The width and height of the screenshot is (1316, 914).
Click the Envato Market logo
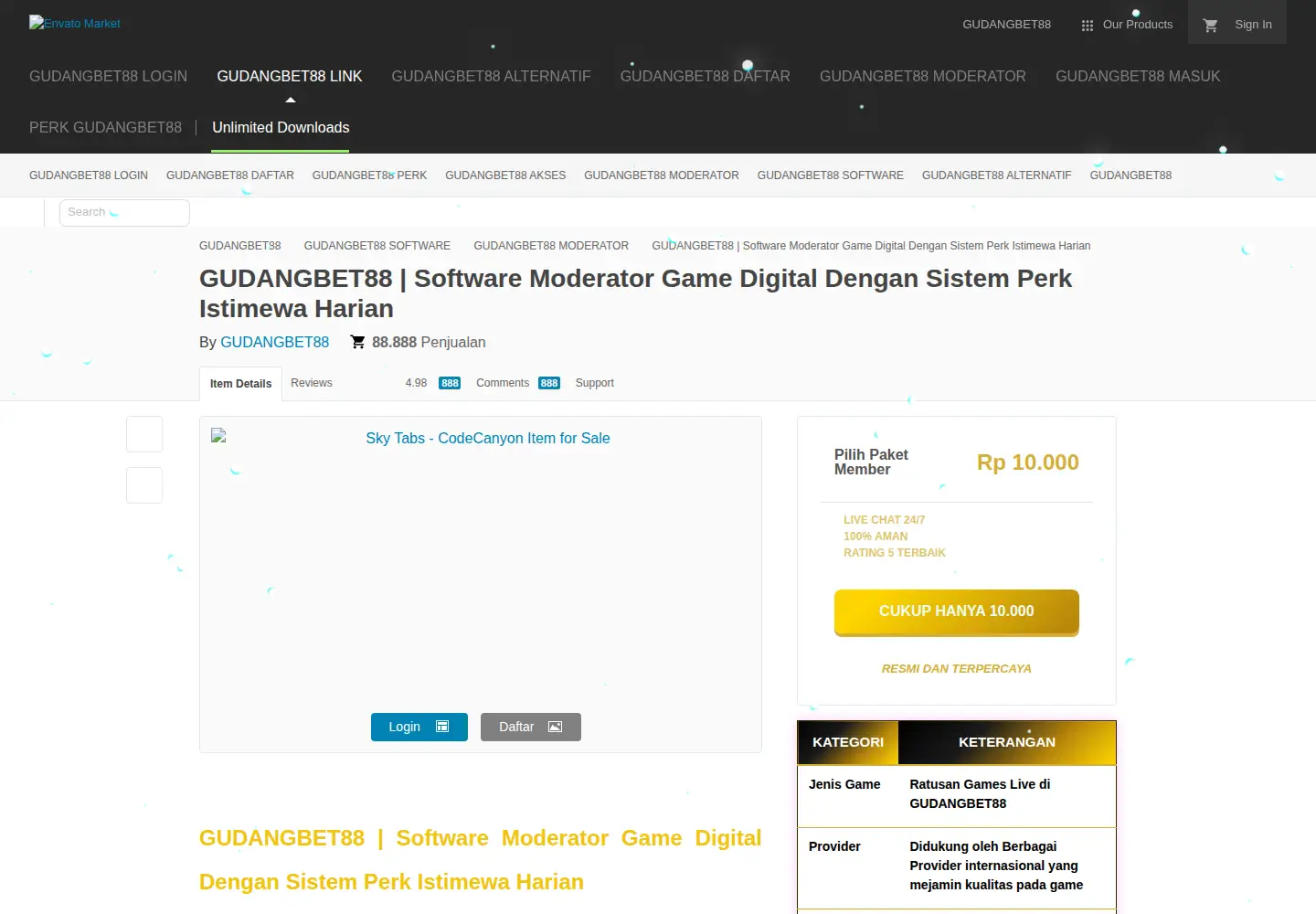(x=75, y=24)
